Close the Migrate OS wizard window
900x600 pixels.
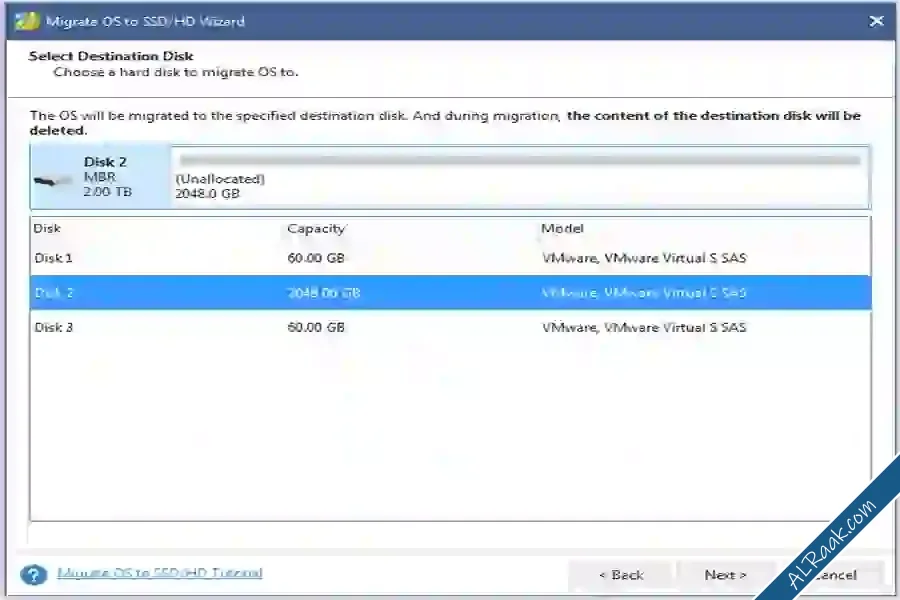(x=876, y=21)
